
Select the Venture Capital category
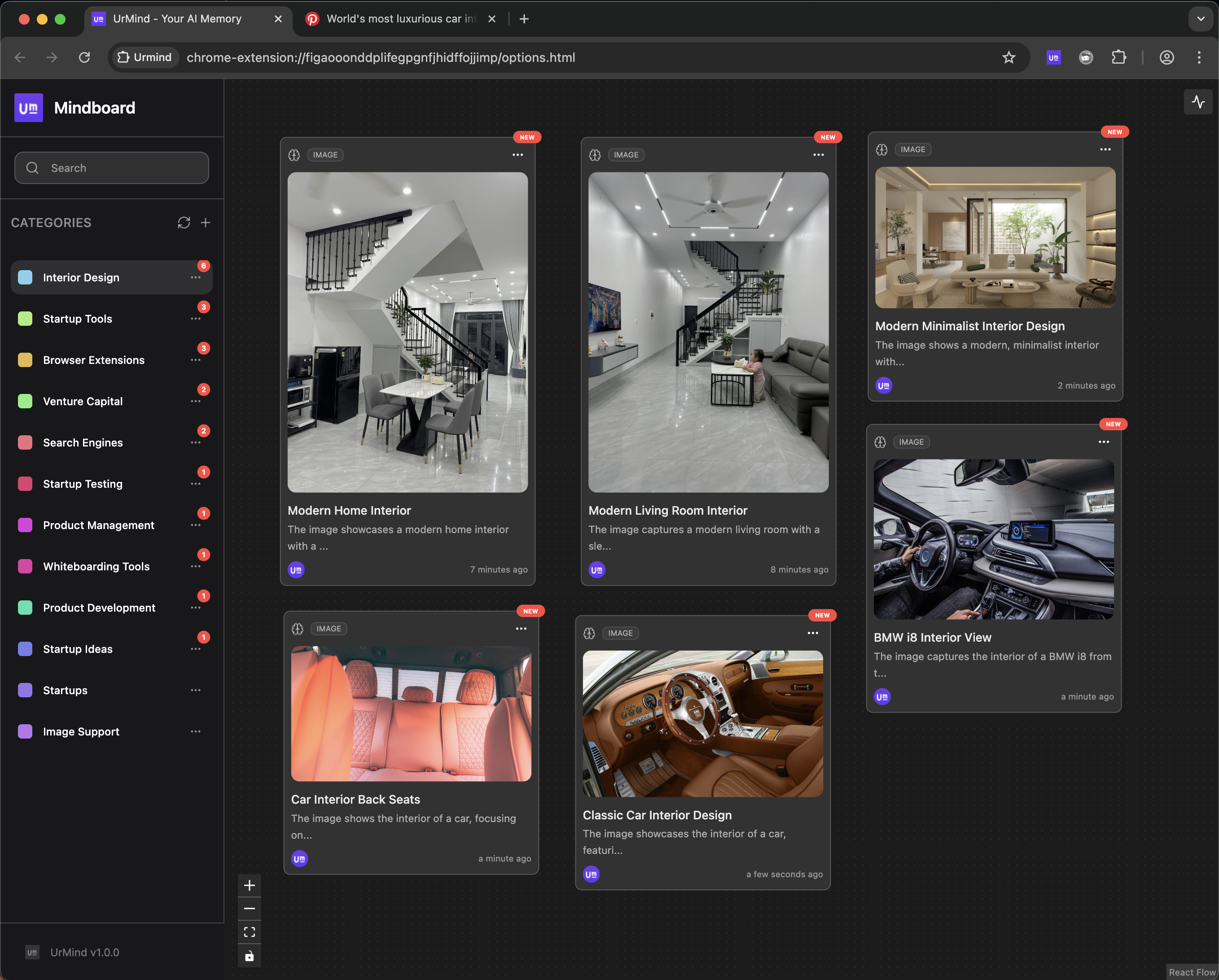[x=83, y=401]
